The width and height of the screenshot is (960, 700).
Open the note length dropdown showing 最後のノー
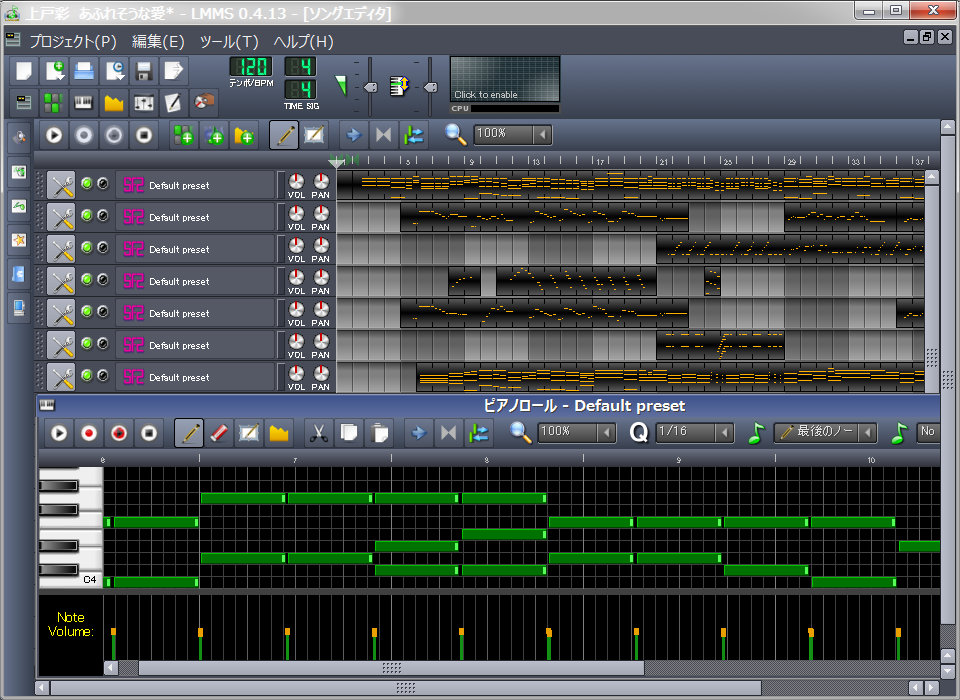tap(825, 432)
